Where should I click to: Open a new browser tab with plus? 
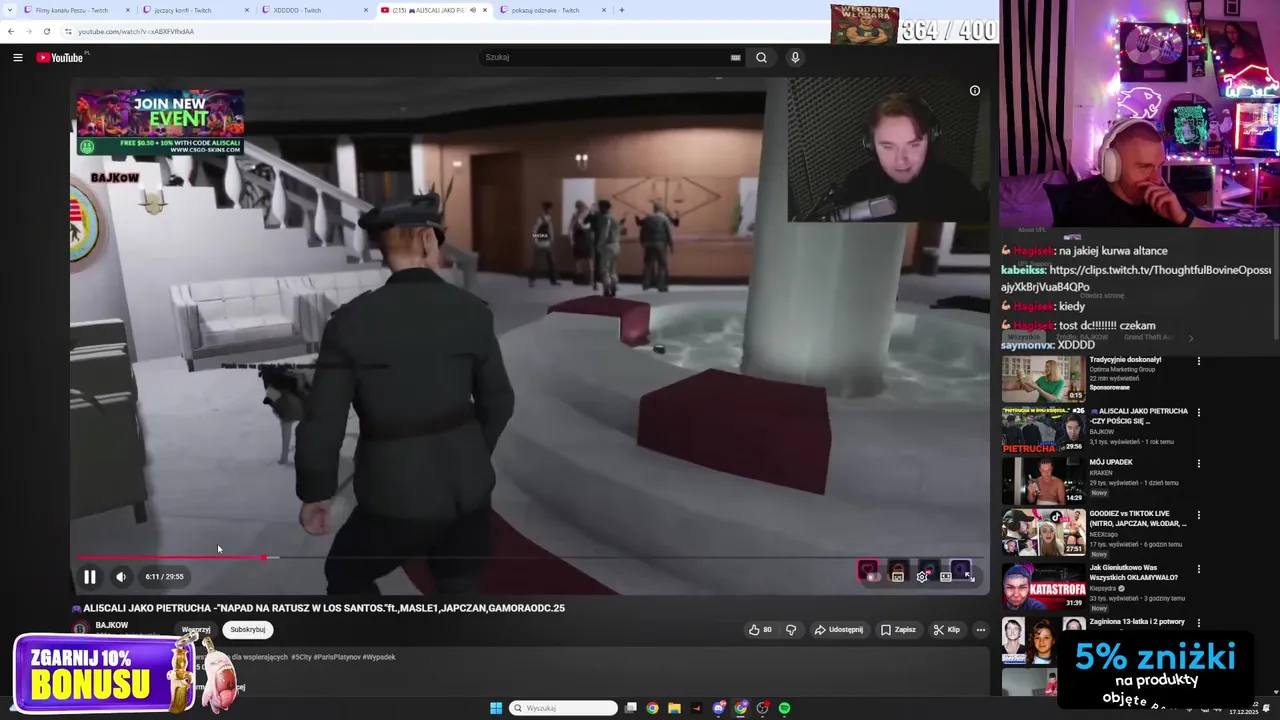pyautogui.click(x=622, y=10)
